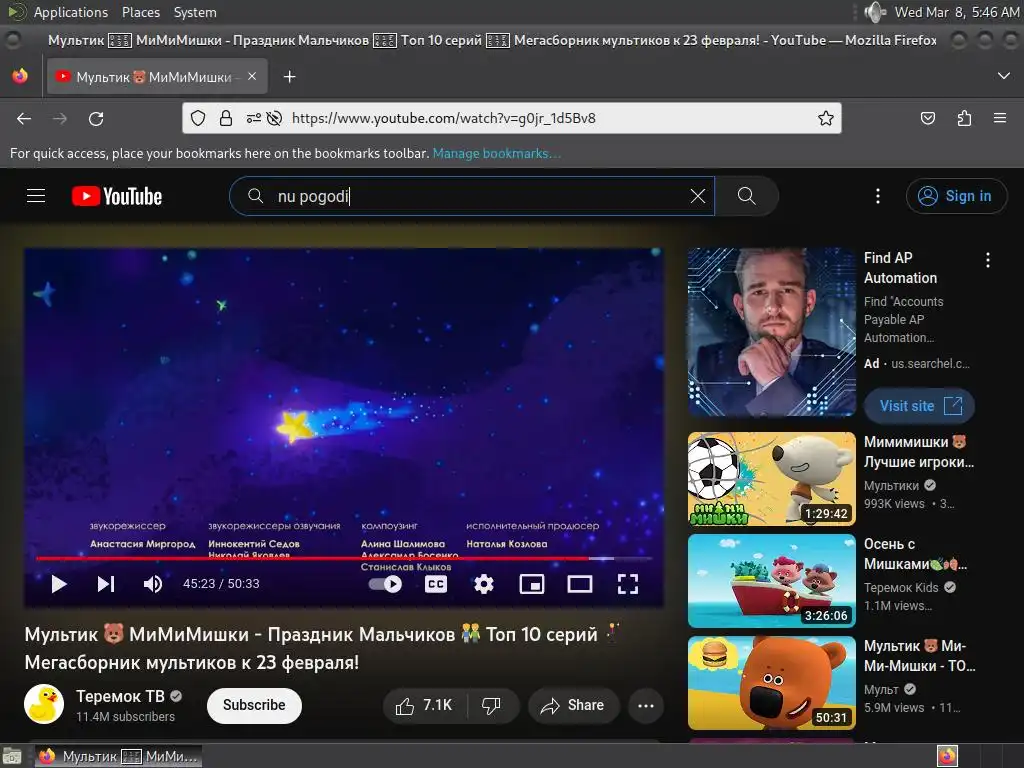Subscribe to Теремок ТВ channel
Image resolution: width=1024 pixels, height=768 pixels.
(254, 705)
